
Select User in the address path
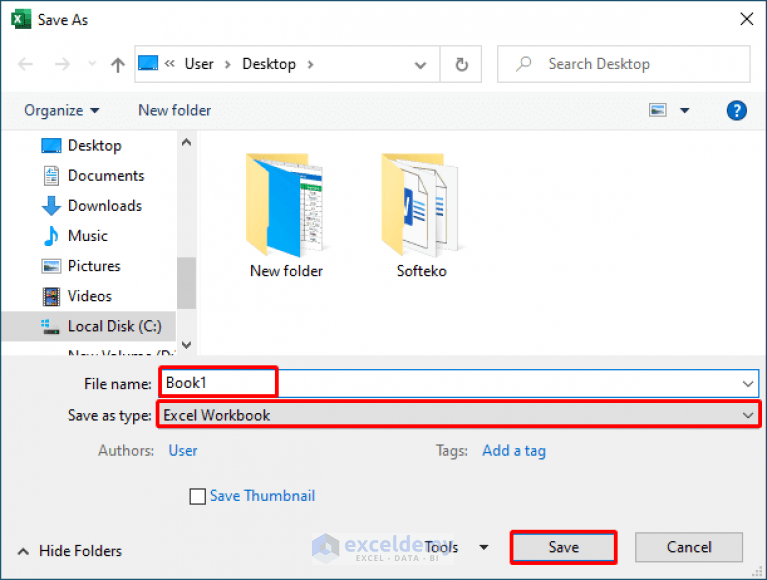[x=199, y=64]
